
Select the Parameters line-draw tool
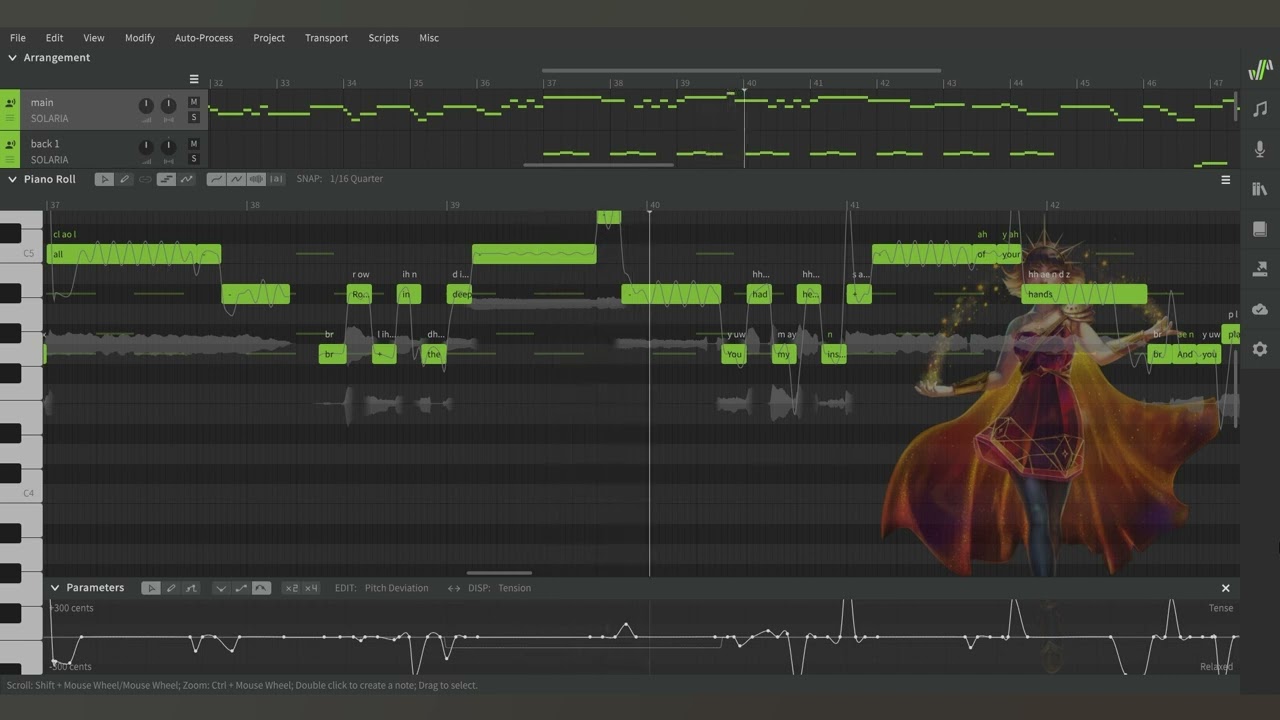click(191, 588)
